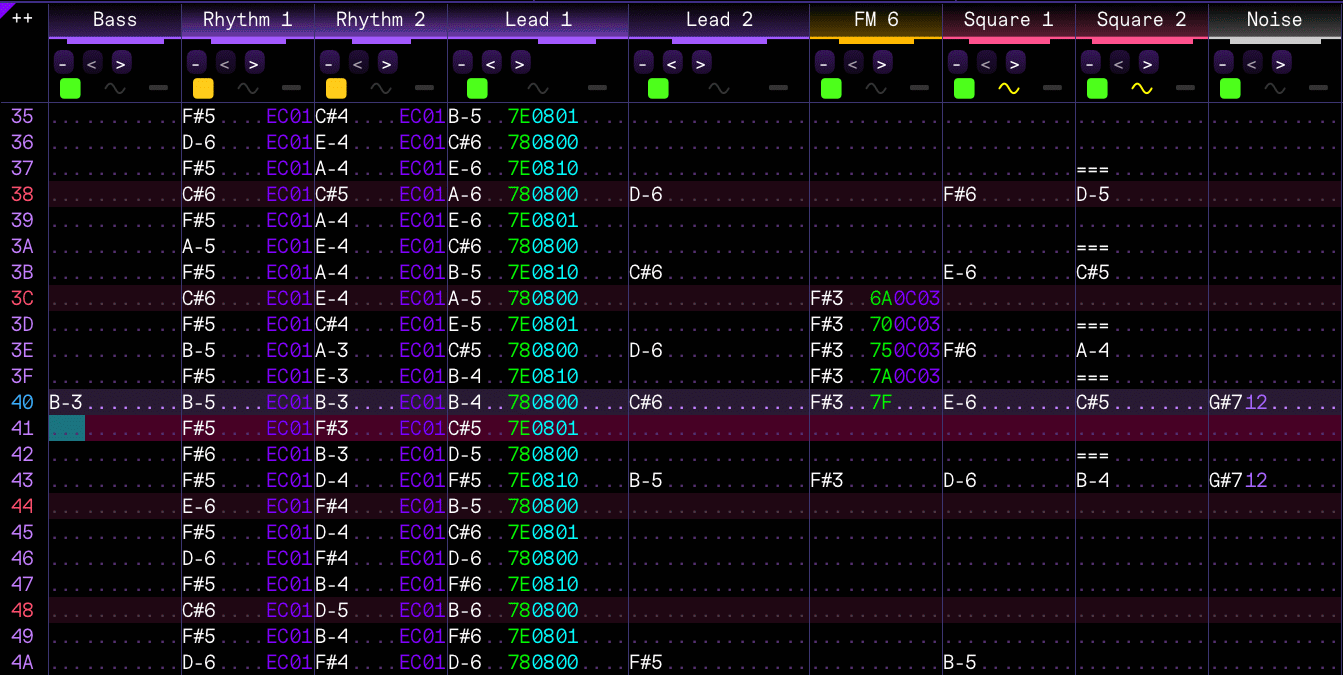Select the === note-off in Square 2 row 37
The image size is (1343, 675).
1093,168
